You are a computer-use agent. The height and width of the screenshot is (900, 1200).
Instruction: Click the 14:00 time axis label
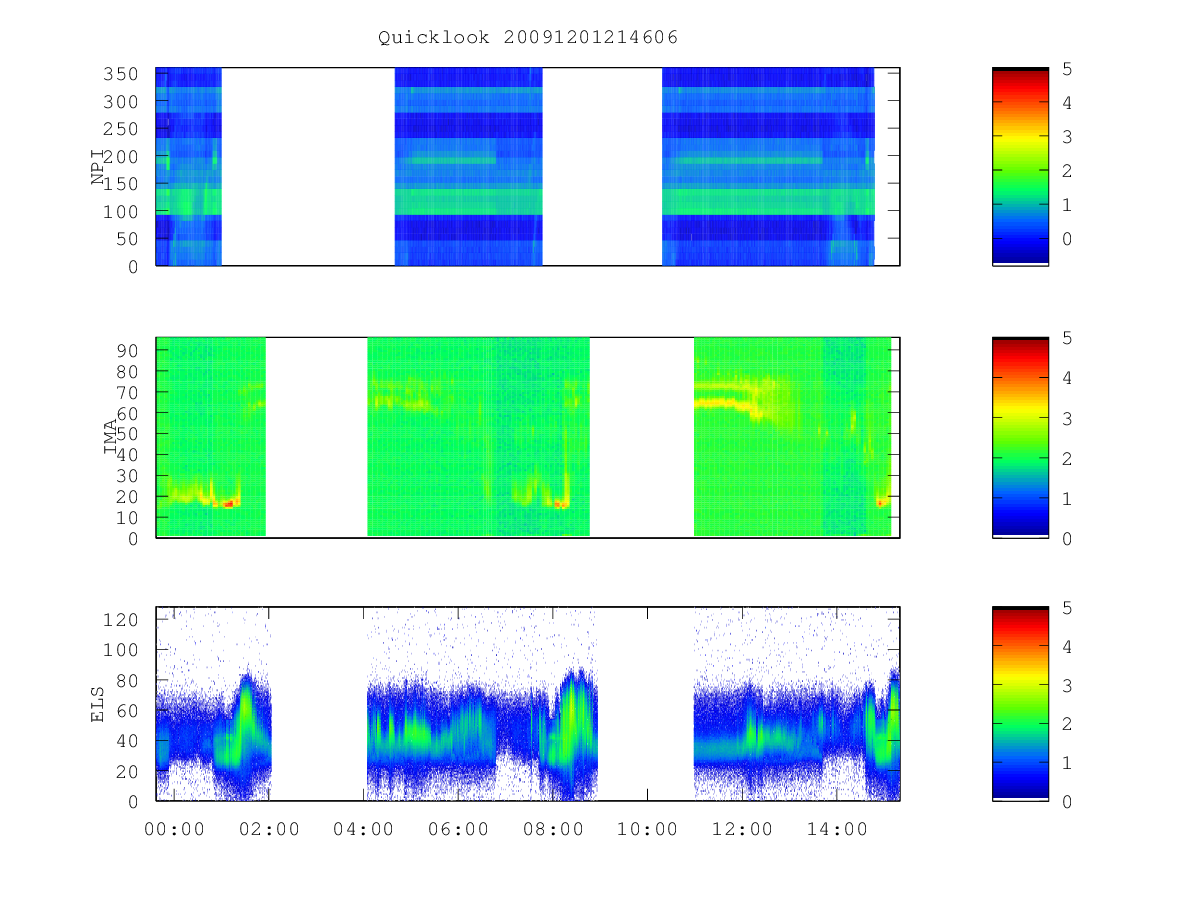tap(836, 829)
